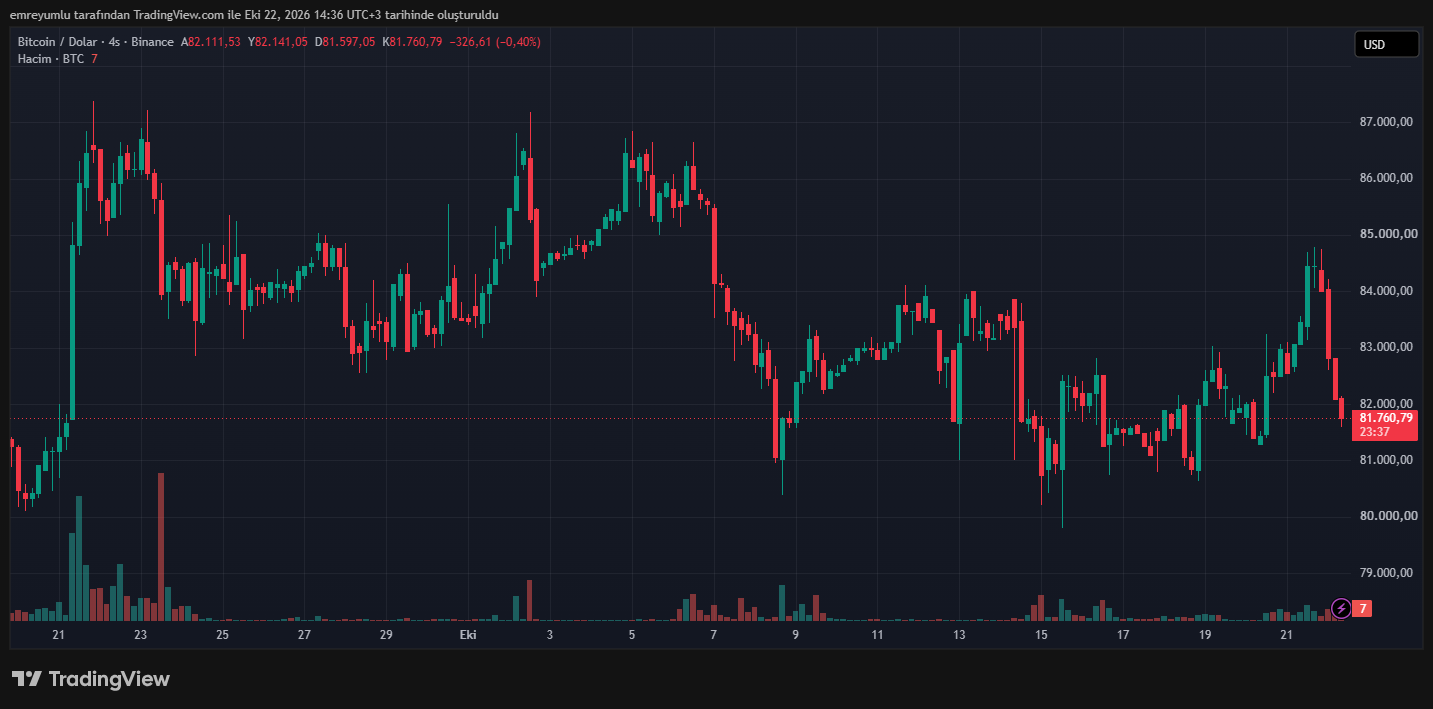Select the Hacim · BTC volume legend

point(51,59)
